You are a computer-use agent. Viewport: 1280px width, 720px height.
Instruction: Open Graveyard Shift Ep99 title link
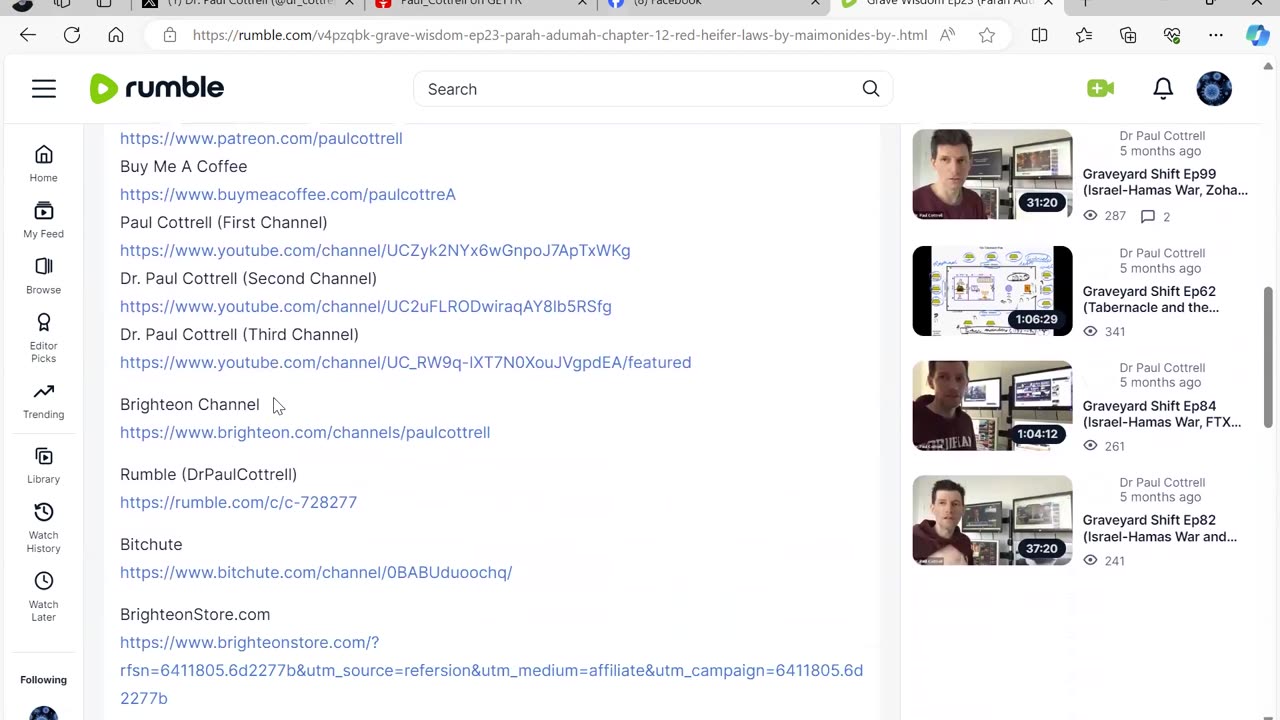click(x=1165, y=182)
